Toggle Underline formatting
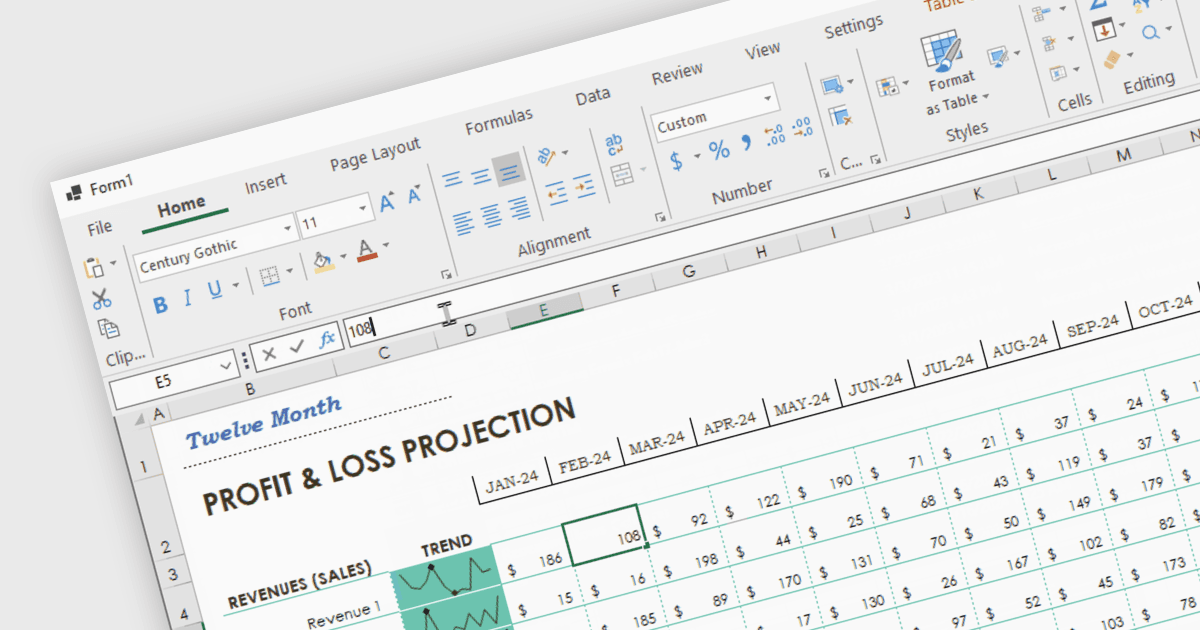 pyautogui.click(x=214, y=291)
